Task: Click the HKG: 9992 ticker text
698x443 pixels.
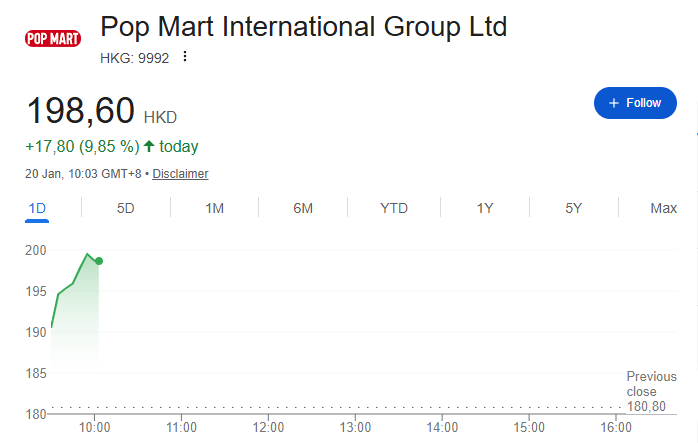Action: [x=135, y=57]
